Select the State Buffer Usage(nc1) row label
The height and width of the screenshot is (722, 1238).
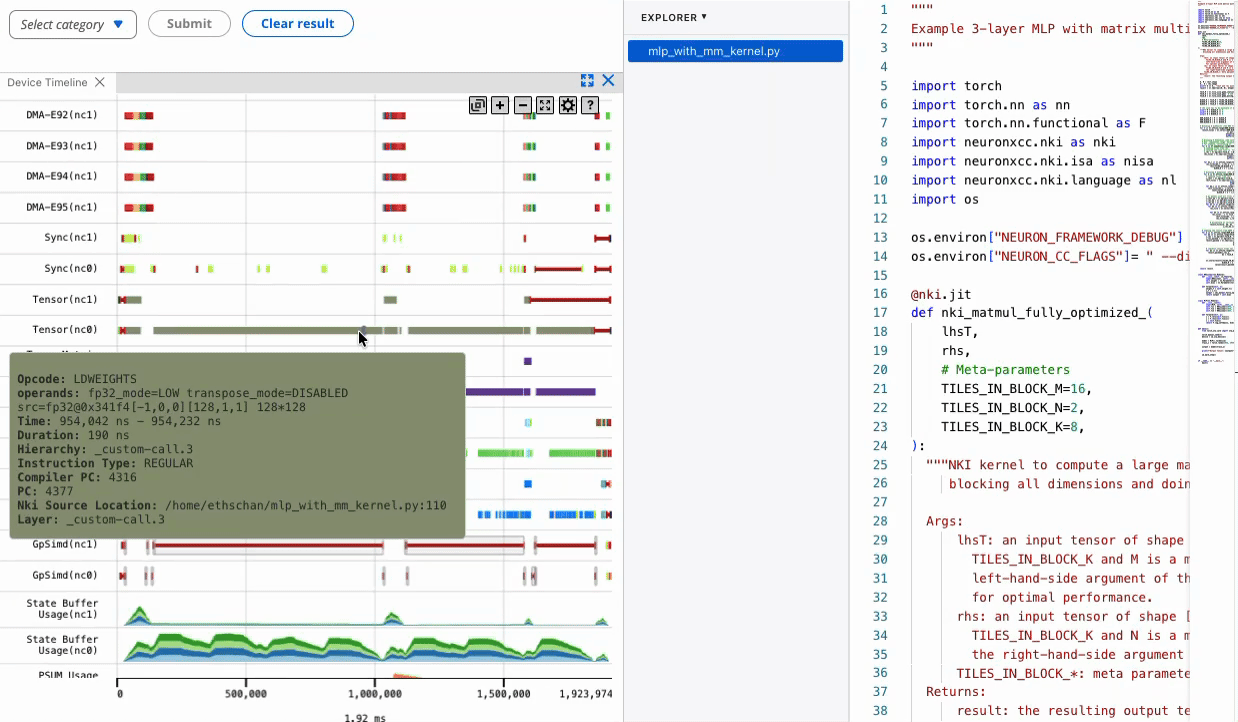click(x=62, y=607)
